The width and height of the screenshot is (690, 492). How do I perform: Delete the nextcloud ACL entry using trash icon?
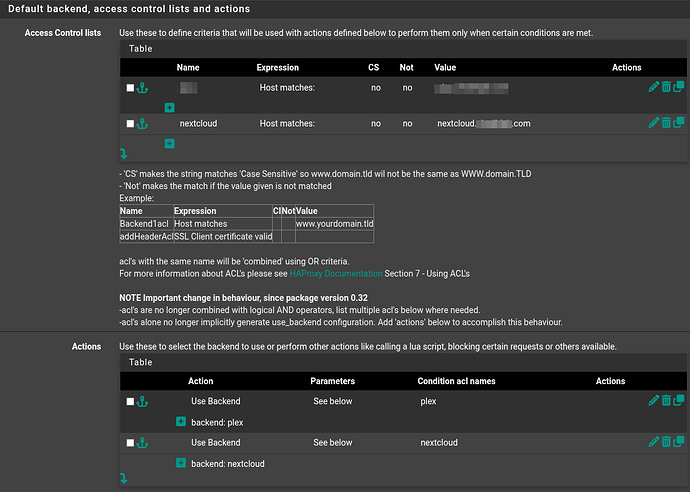(666, 123)
